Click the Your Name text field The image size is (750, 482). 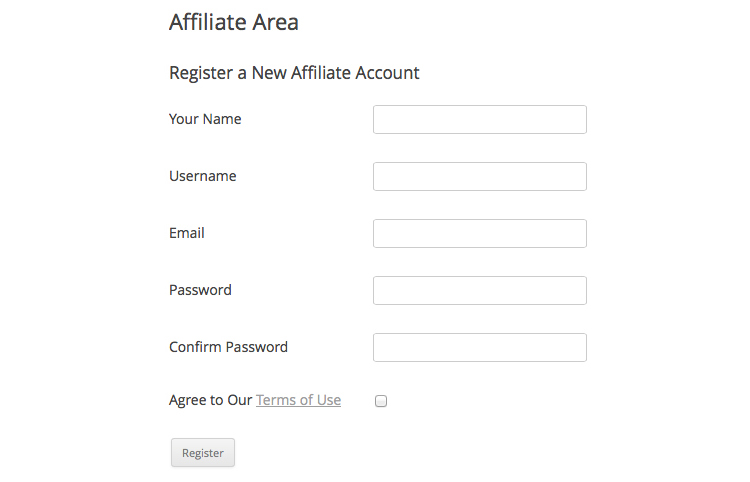click(x=479, y=120)
